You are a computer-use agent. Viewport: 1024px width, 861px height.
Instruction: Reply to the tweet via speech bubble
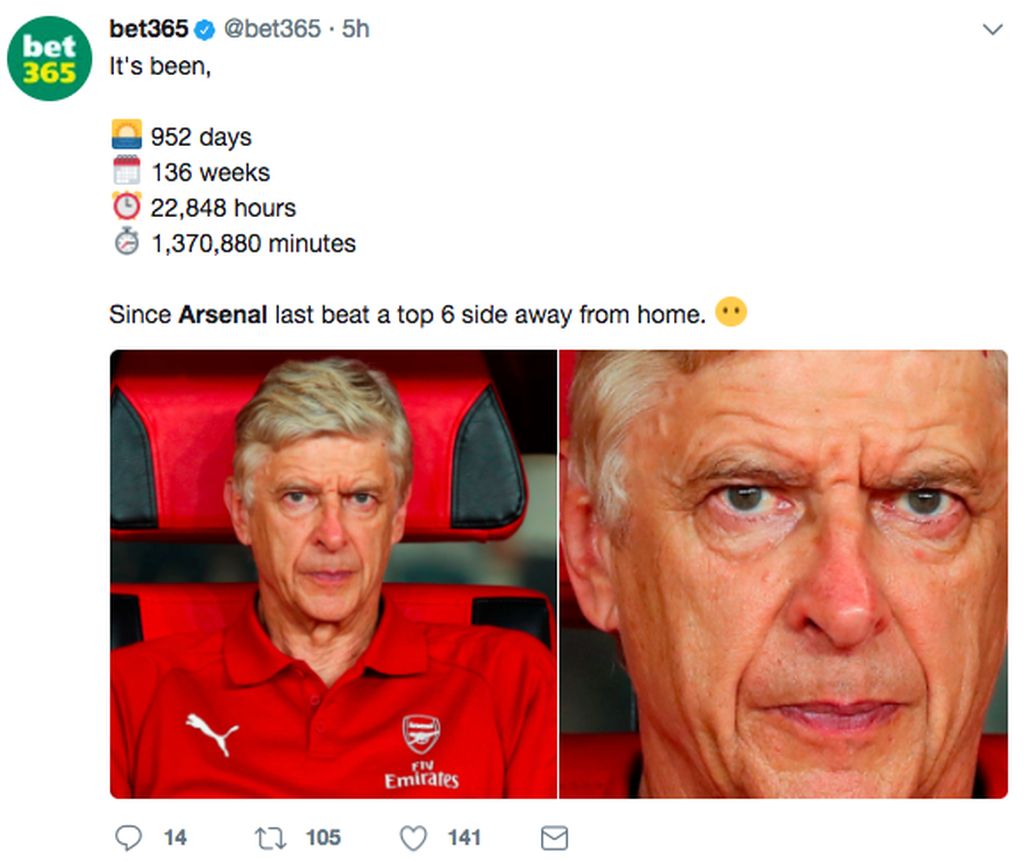click(x=129, y=838)
